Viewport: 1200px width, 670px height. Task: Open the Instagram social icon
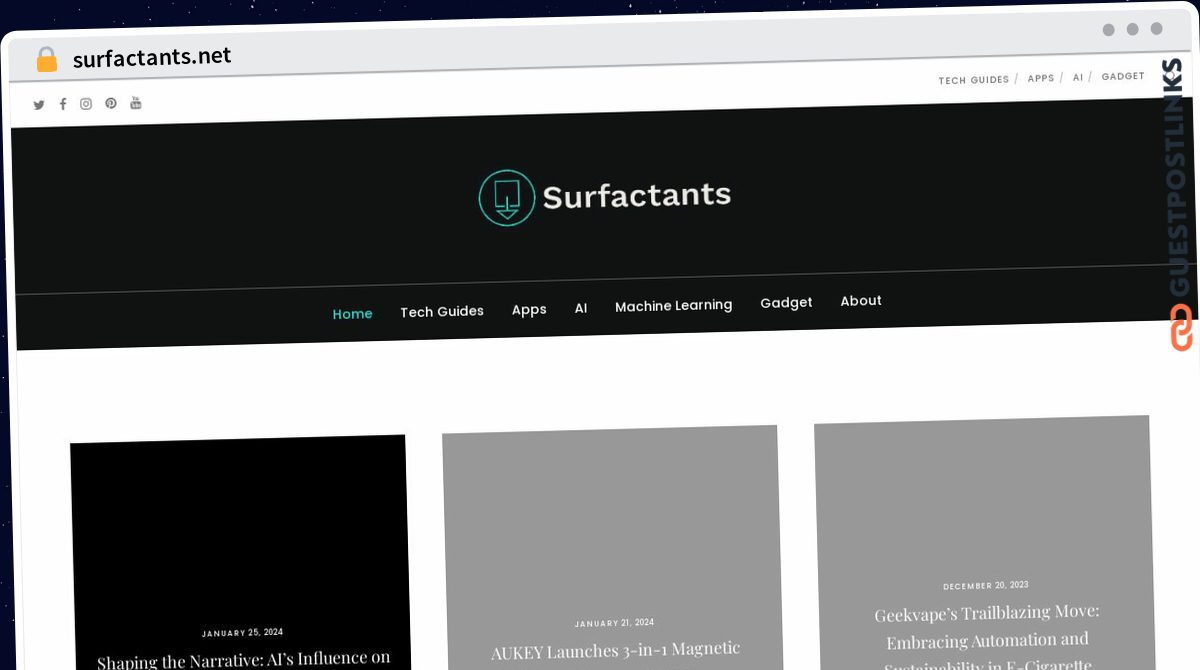[x=86, y=104]
